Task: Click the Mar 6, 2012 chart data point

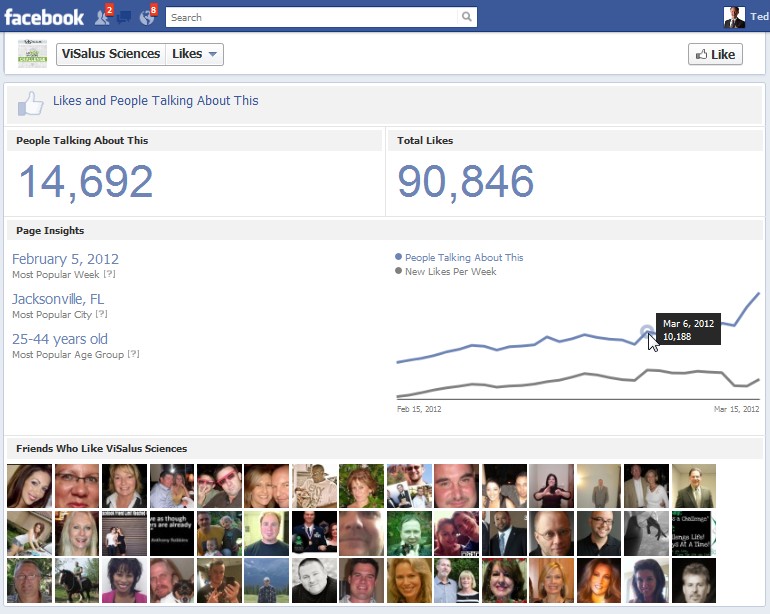Action: coord(647,331)
